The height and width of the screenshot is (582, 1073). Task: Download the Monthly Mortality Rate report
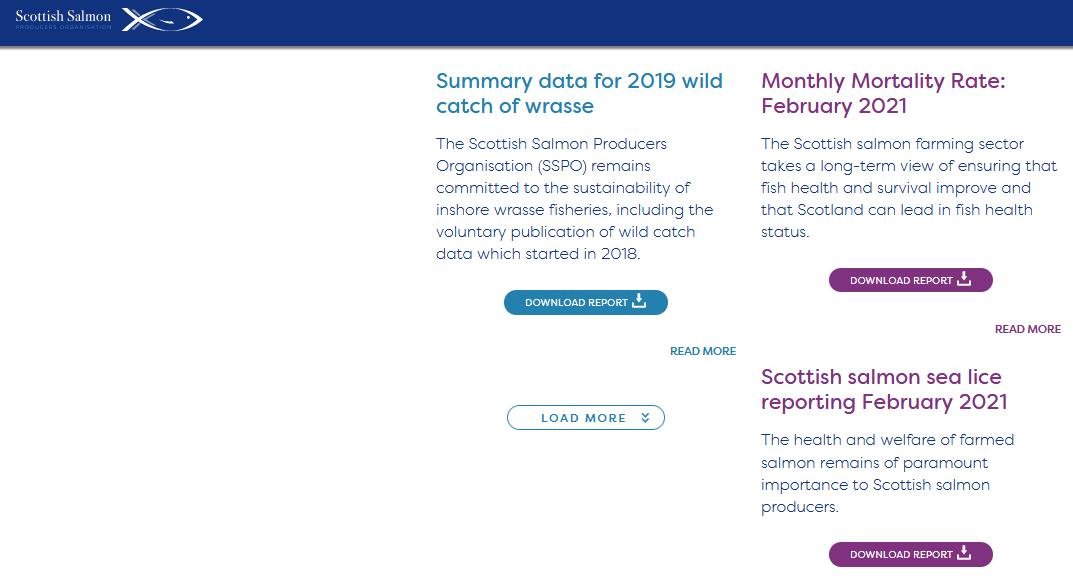[x=910, y=280]
